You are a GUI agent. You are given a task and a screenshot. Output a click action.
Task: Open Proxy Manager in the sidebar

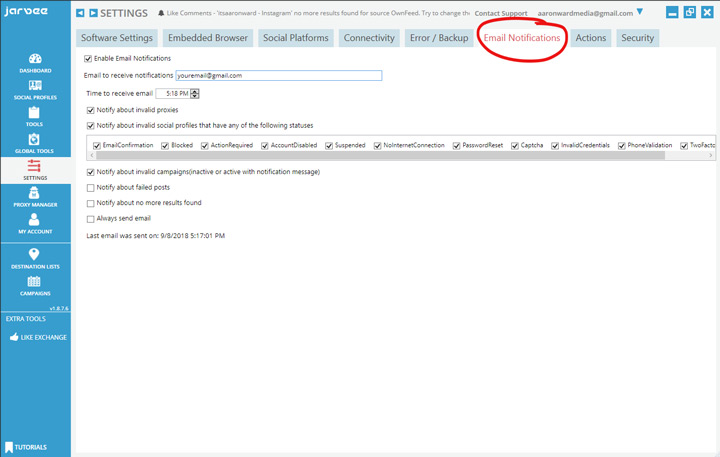[x=35, y=197]
